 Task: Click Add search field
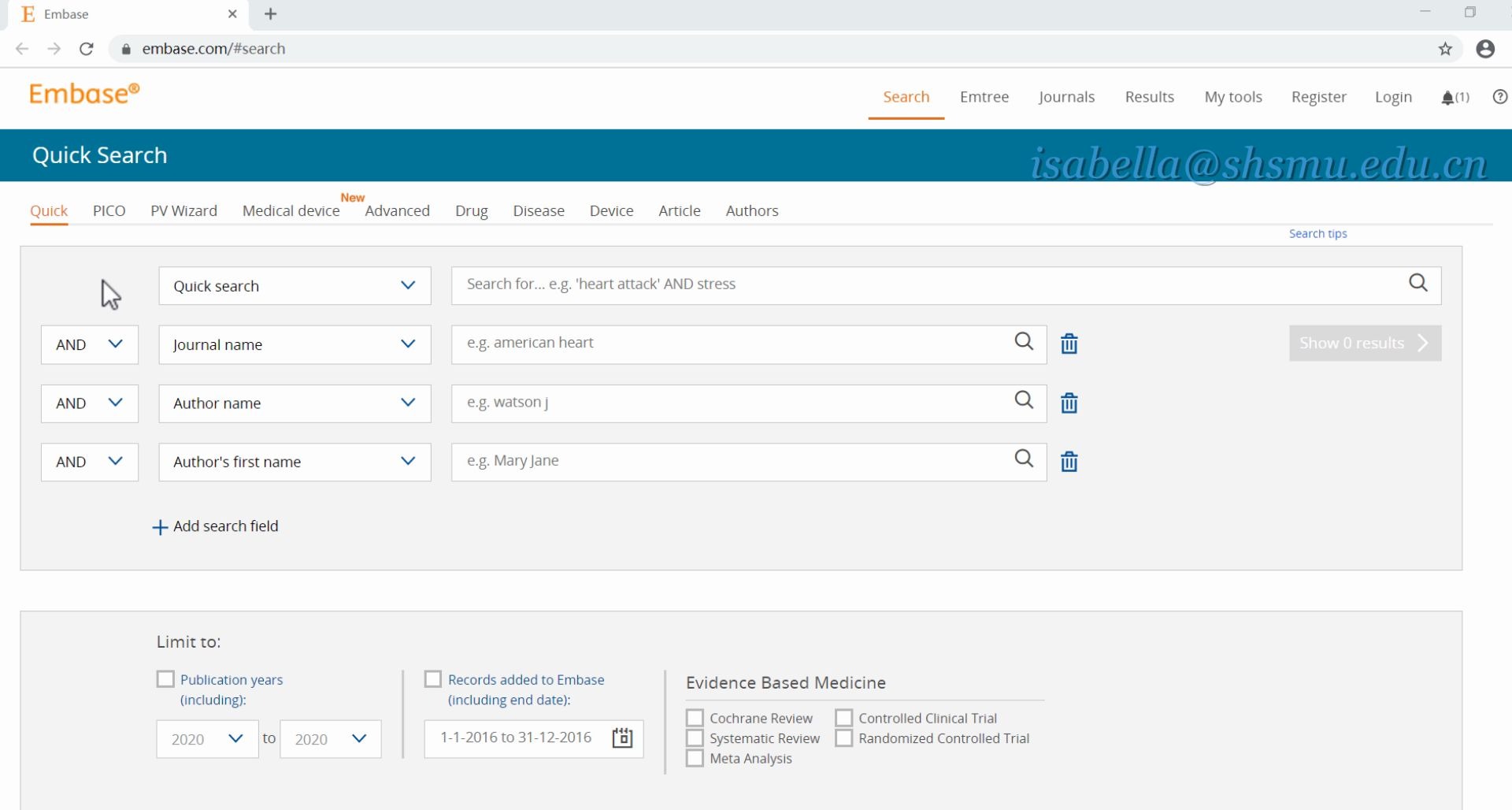pyautogui.click(x=215, y=526)
